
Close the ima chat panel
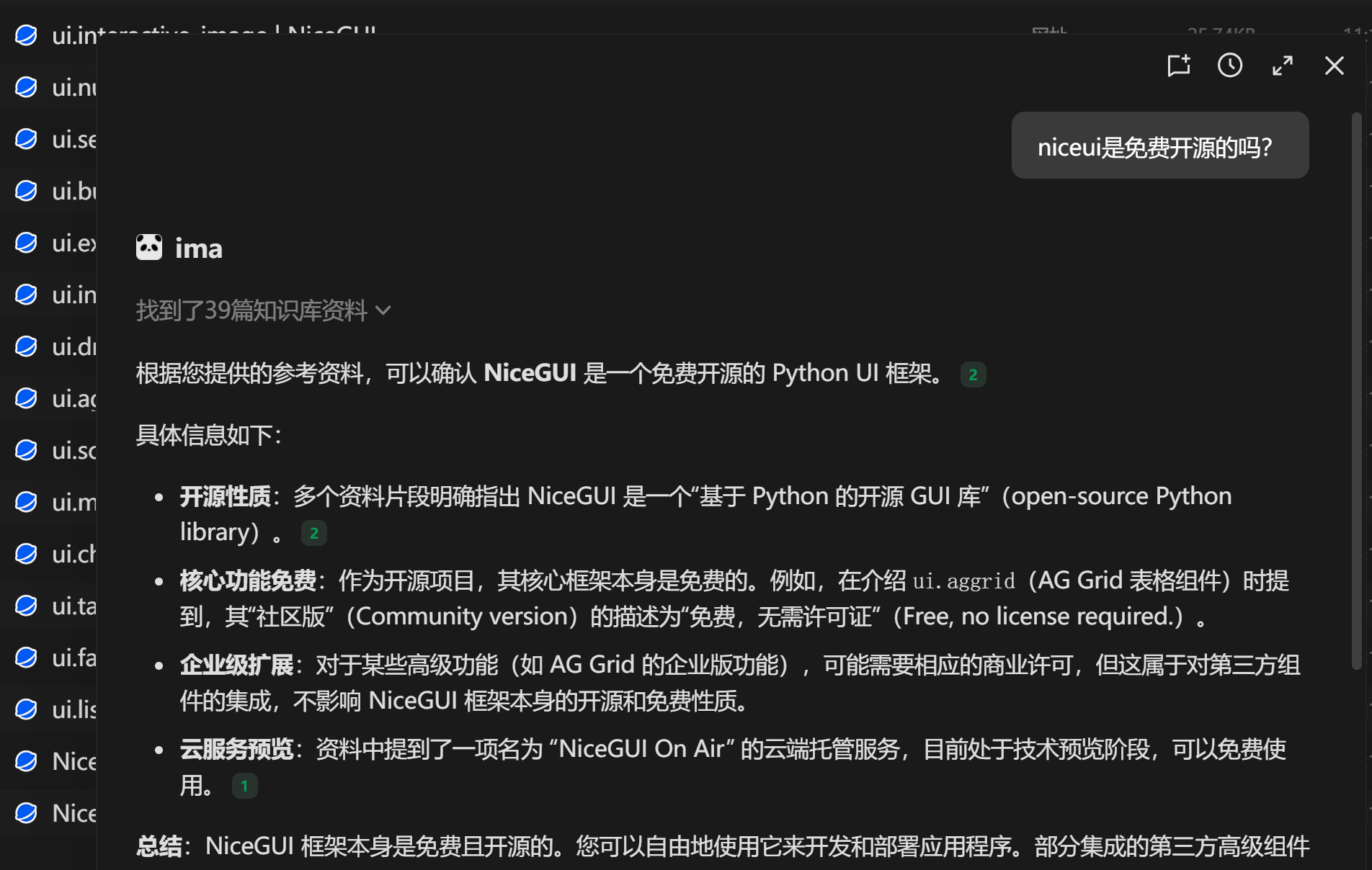coord(1335,66)
